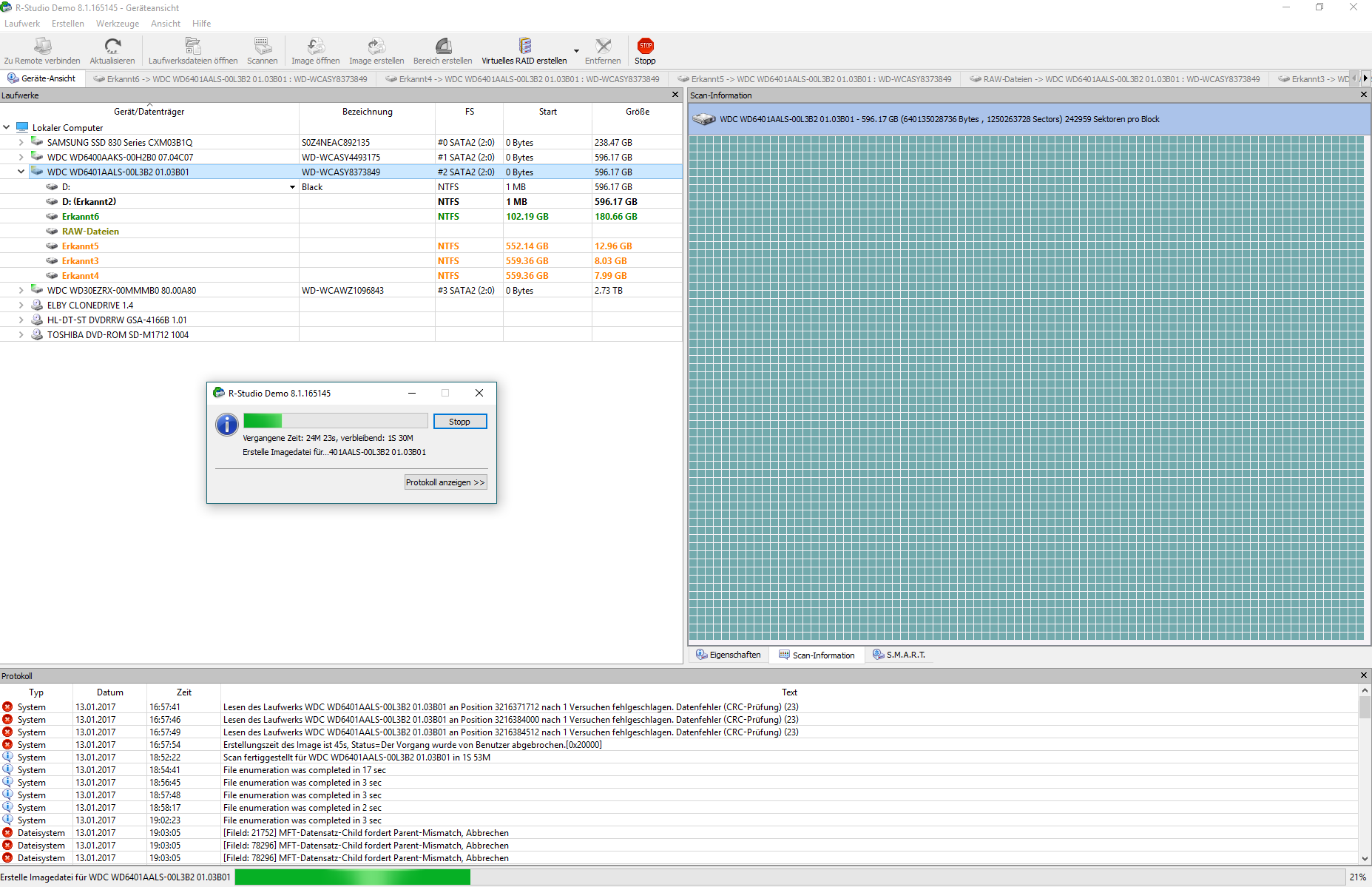This screenshot has height=887, width=1372.
Task: Click the error icon of the 19:03:05 FileId 21752 entry
Action: coord(7,832)
